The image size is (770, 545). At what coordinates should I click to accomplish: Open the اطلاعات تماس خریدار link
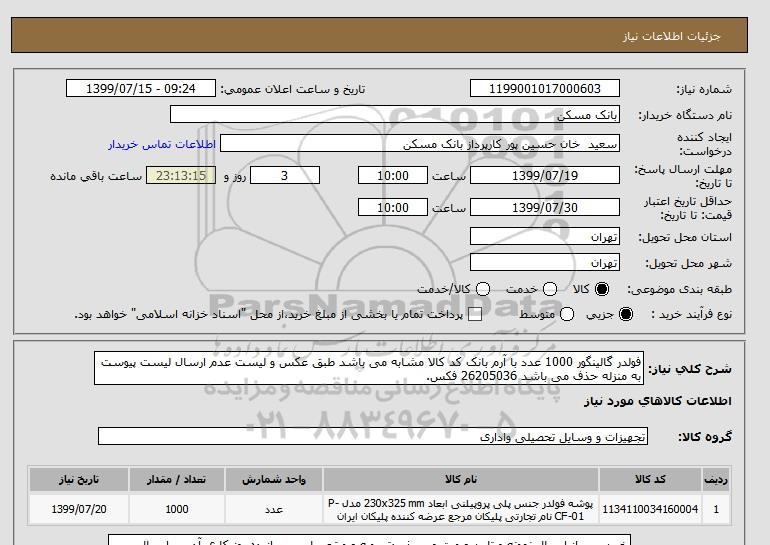pos(162,145)
